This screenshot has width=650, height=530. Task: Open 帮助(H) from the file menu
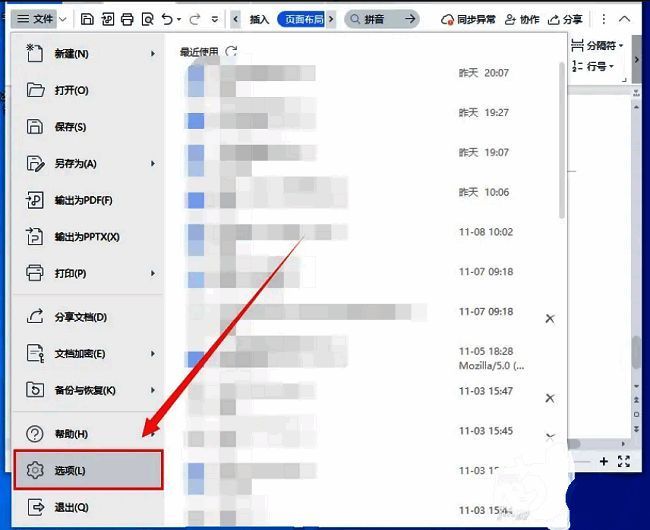tap(88, 434)
